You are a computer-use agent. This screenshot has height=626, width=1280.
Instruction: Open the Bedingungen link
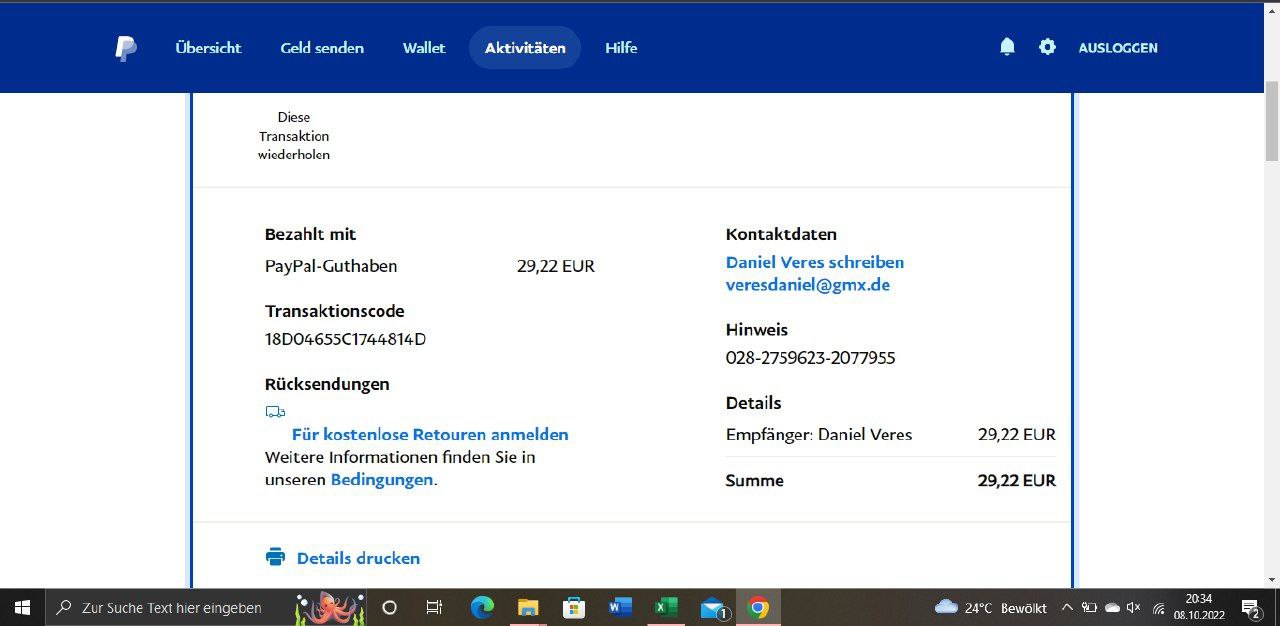(x=382, y=480)
